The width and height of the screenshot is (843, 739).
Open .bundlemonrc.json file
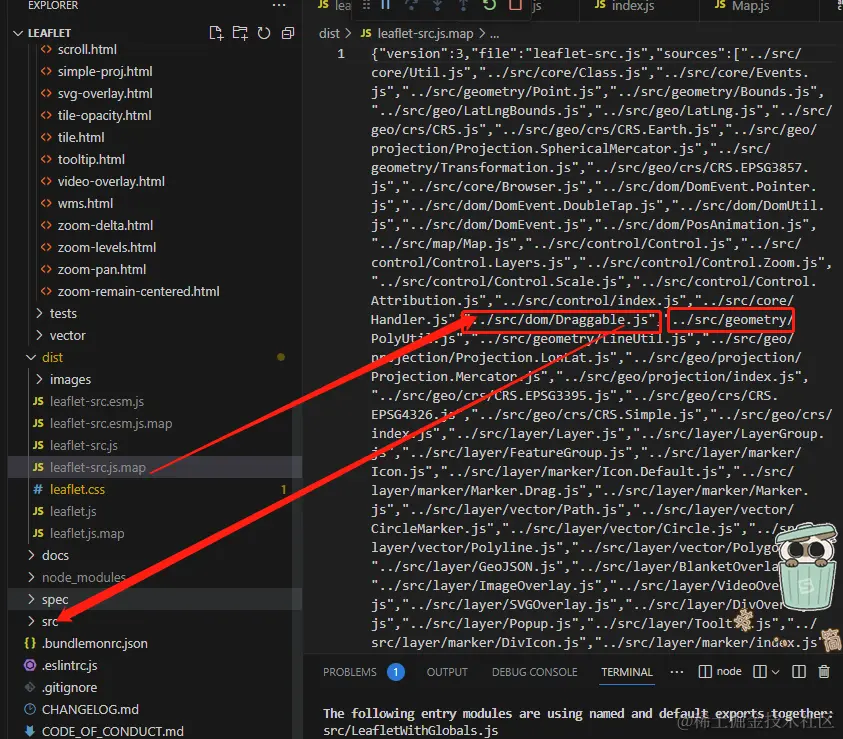95,643
